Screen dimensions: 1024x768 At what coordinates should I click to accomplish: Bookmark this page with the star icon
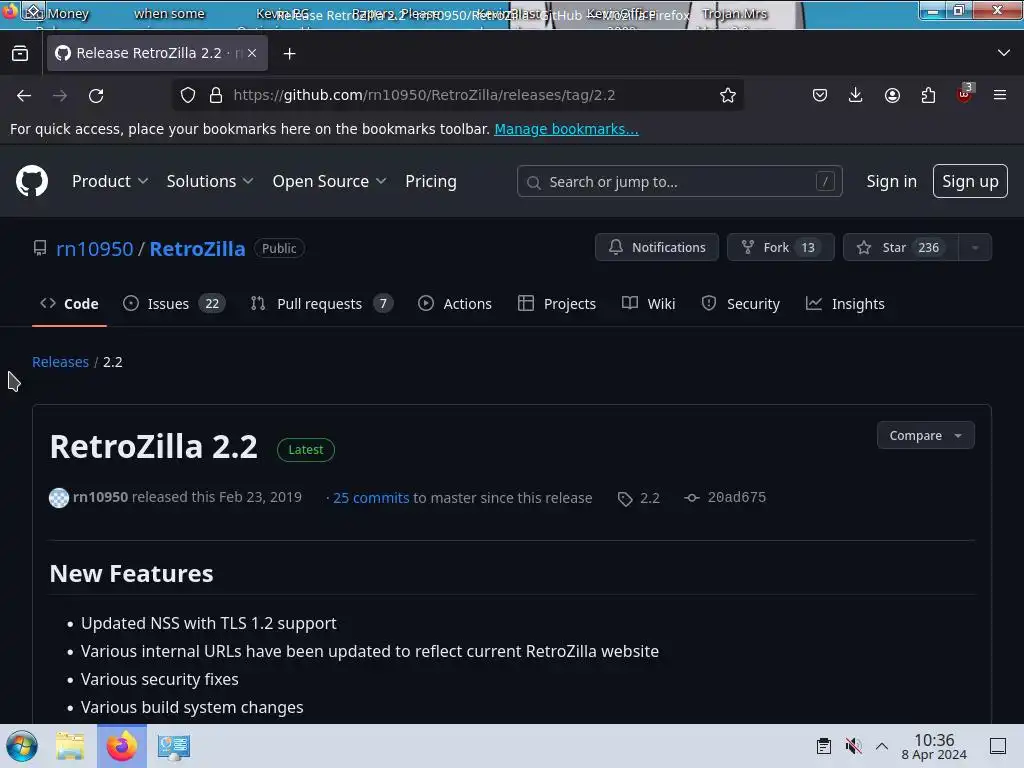(728, 95)
